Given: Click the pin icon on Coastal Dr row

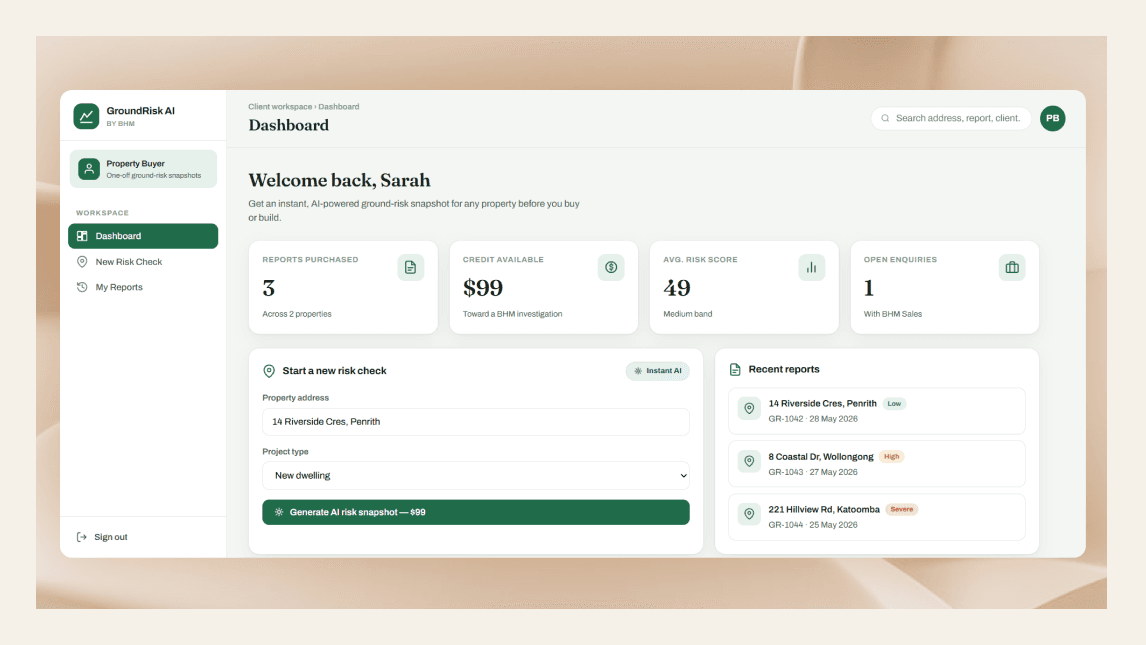Looking at the screenshot, I should [x=749, y=461].
